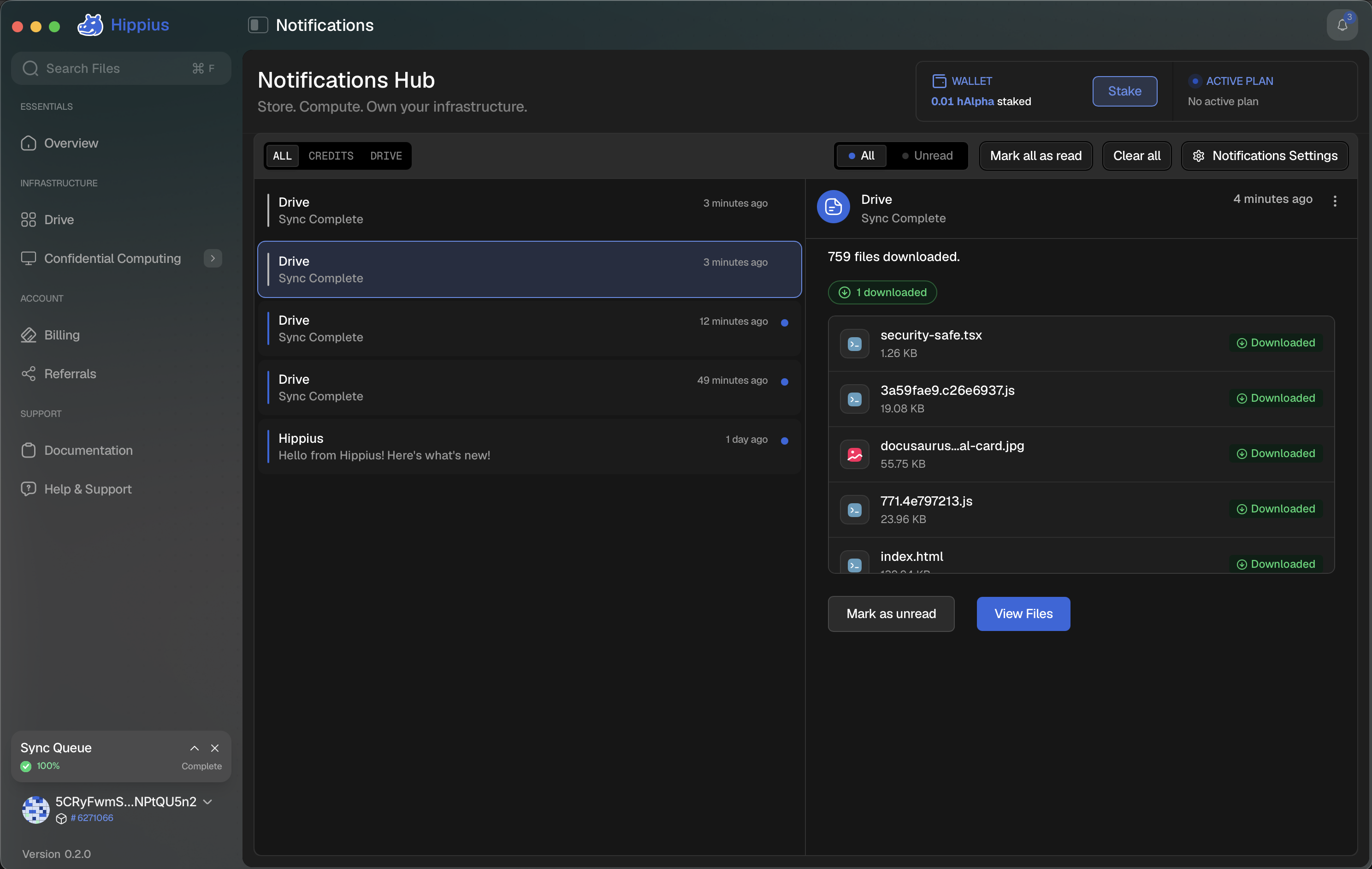The width and height of the screenshot is (1372, 869).
Task: Open the three-dot menu in detail header
Action: click(x=1335, y=201)
